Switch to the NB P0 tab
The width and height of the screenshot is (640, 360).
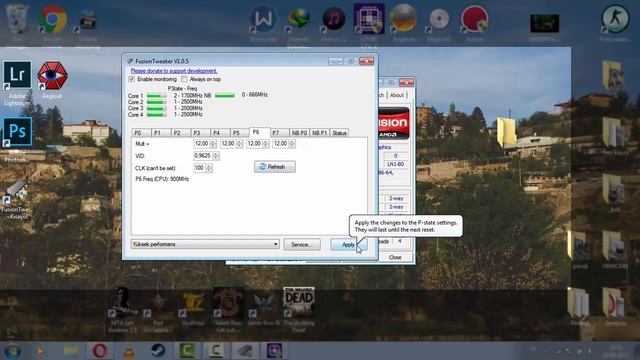point(299,133)
